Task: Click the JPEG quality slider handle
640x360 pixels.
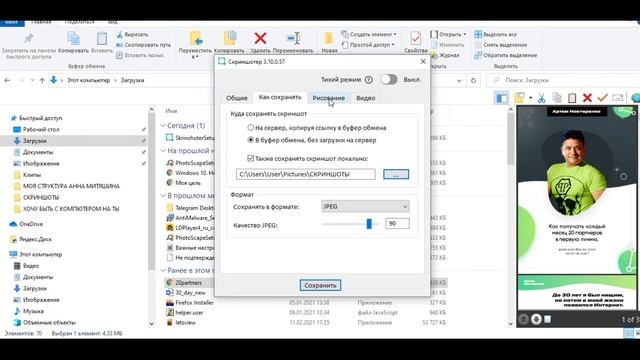Action: (x=369, y=224)
